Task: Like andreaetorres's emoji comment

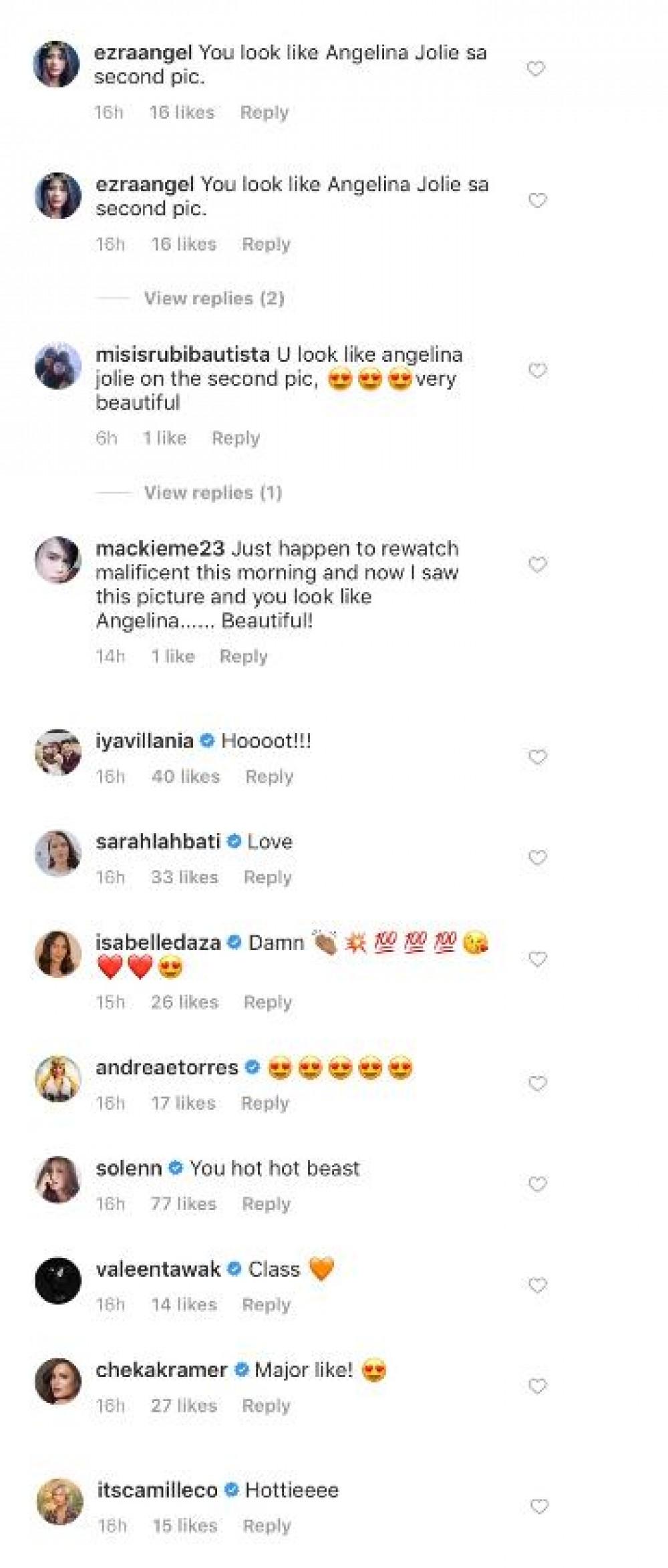Action: point(537,1084)
